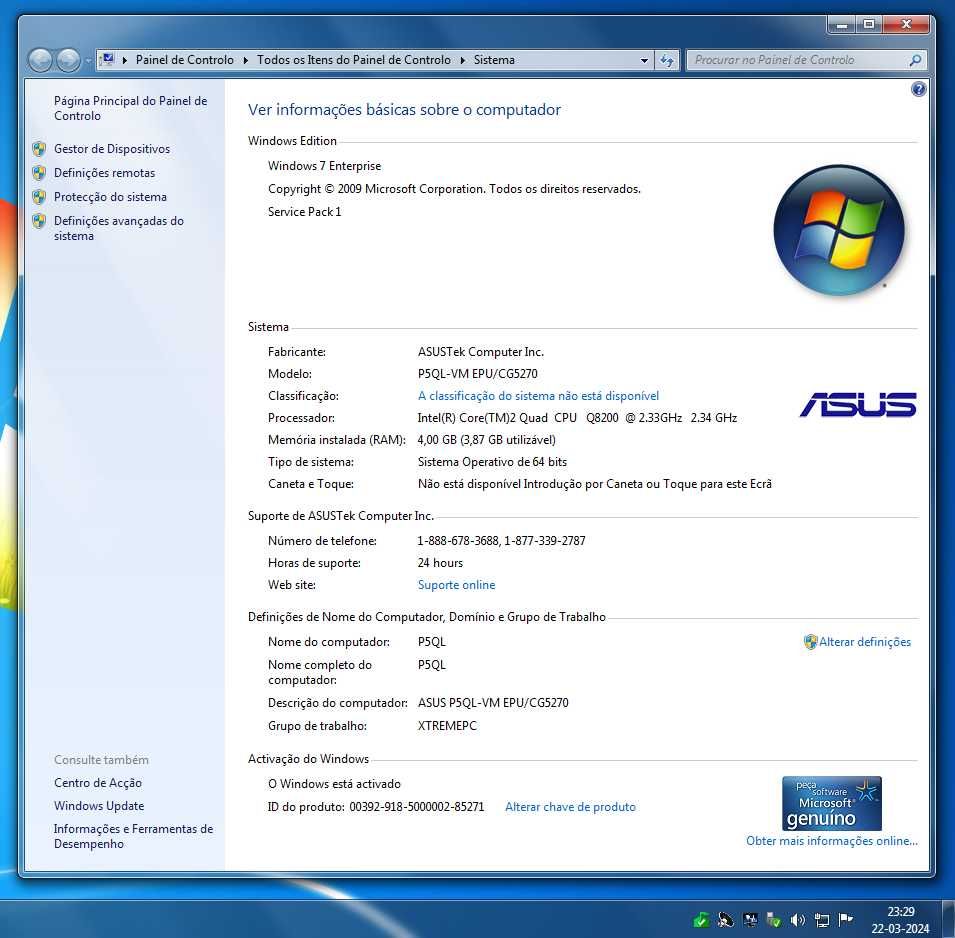Open Definições remotas
Screen dimensions: 955x938
pyautogui.click(x=104, y=173)
